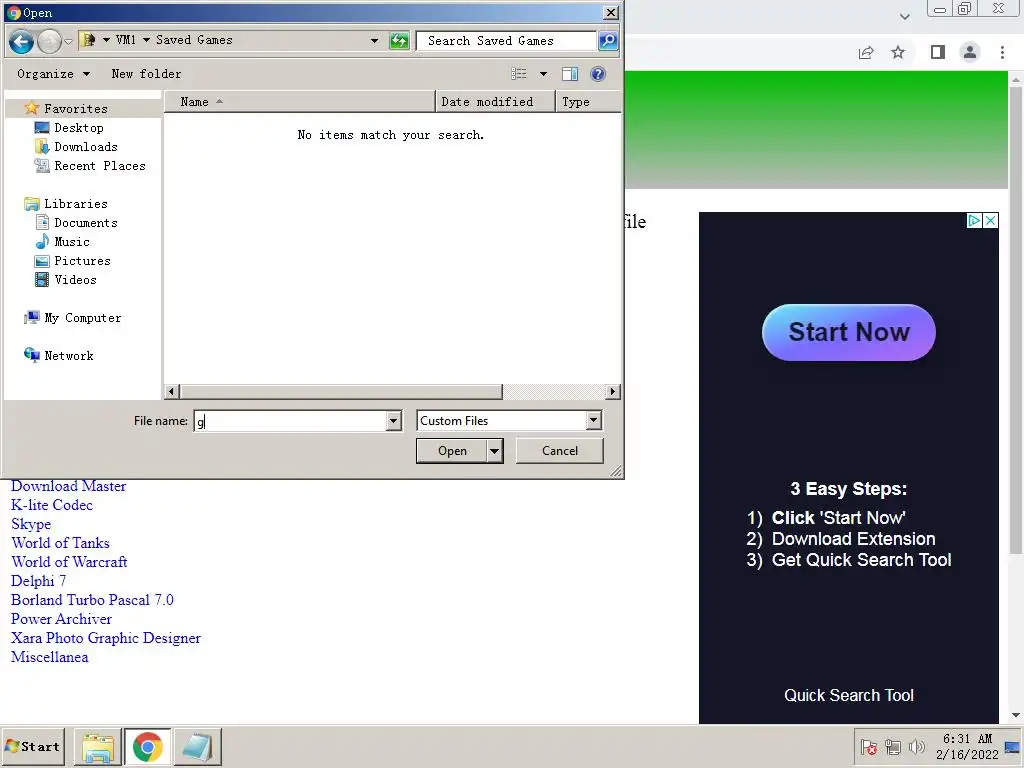Click the volume speaker tray icon
The height and width of the screenshot is (768, 1024).
click(917, 746)
